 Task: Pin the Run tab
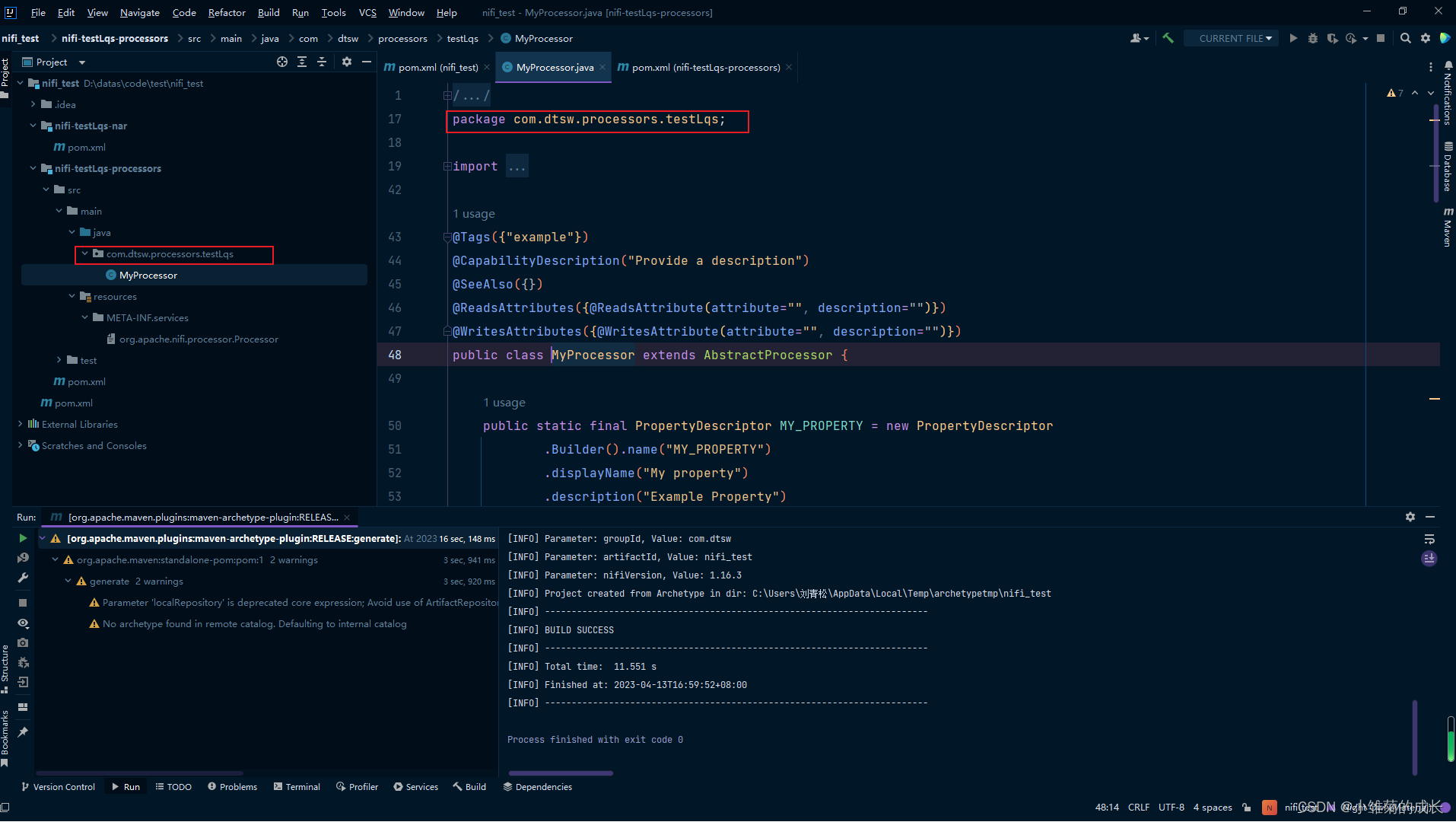pos(23,731)
